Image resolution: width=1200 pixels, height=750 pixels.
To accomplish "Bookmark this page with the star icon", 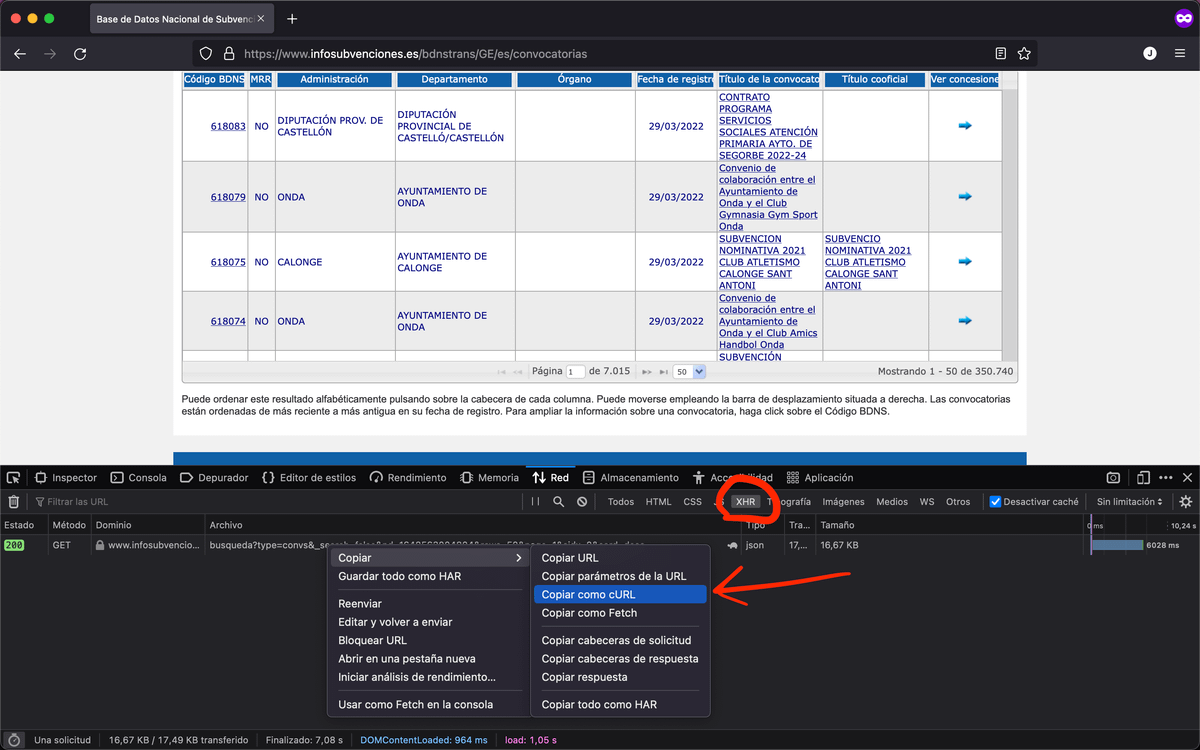I will (x=1024, y=54).
